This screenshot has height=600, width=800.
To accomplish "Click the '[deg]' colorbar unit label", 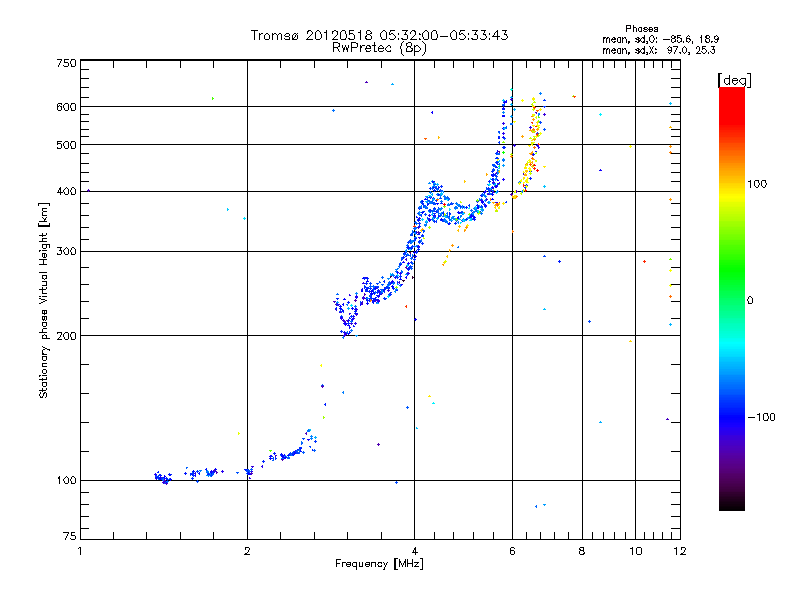I will click(x=734, y=80).
